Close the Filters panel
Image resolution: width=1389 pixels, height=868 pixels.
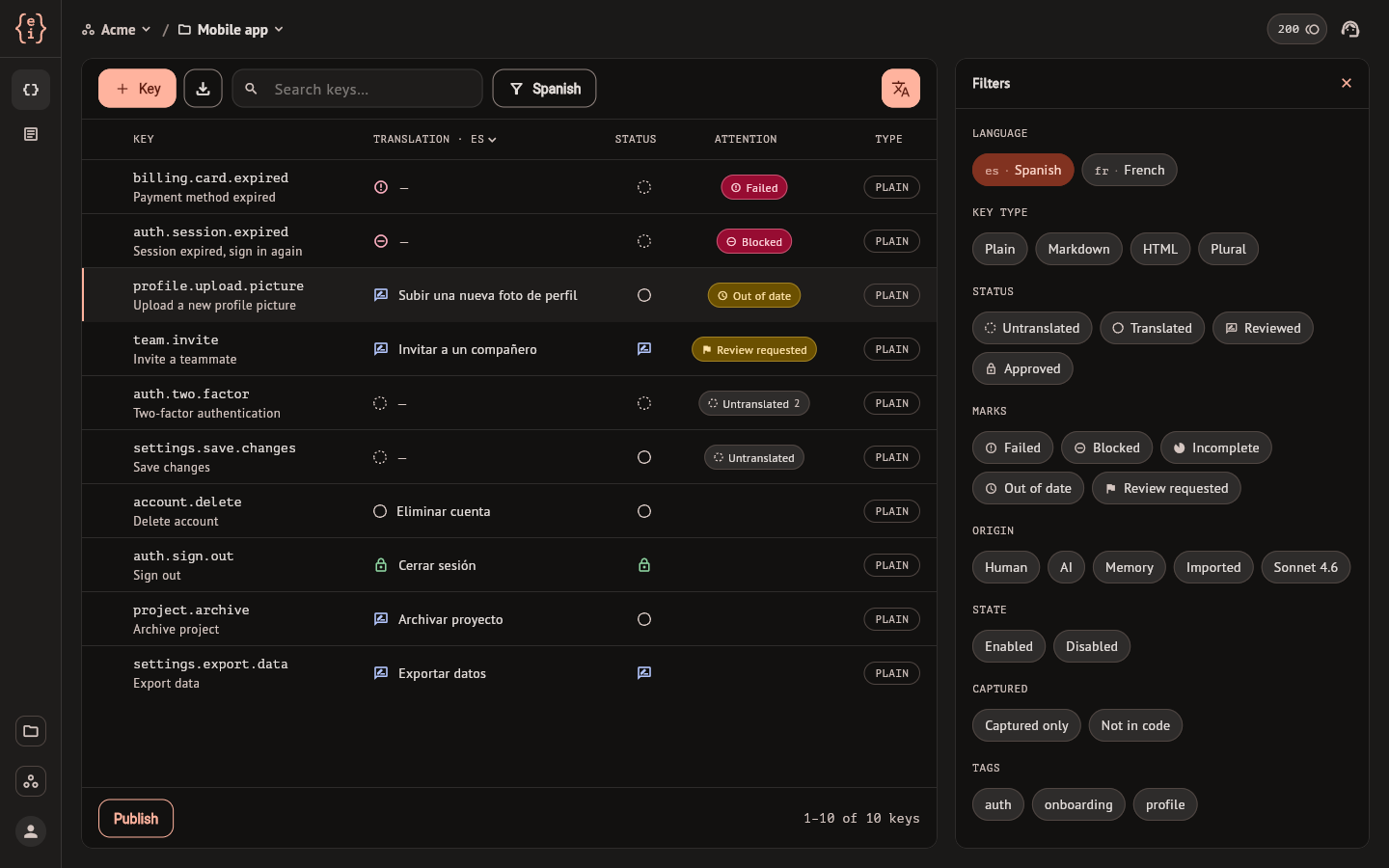pos(1347,83)
